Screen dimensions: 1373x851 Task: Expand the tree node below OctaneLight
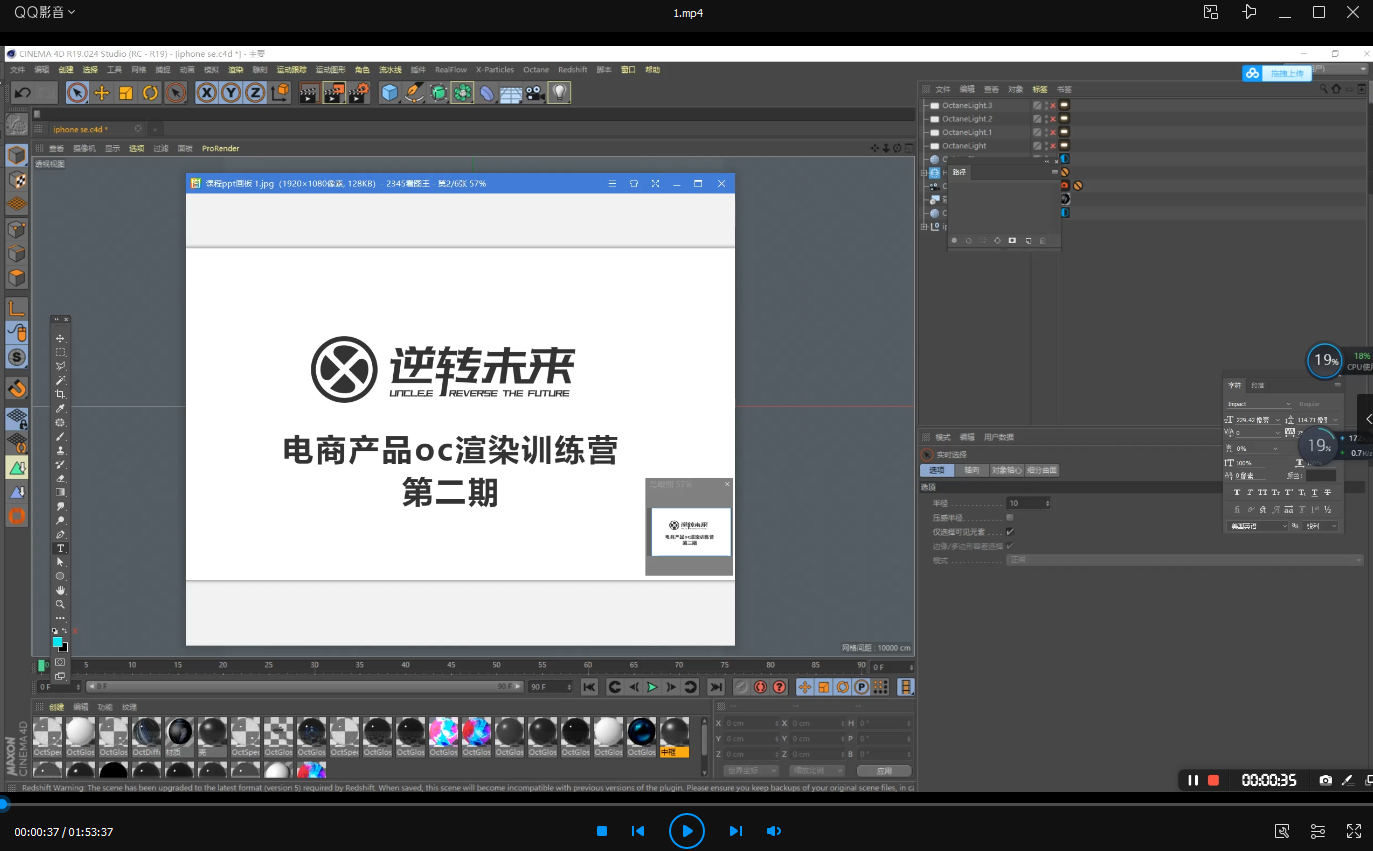click(x=924, y=173)
